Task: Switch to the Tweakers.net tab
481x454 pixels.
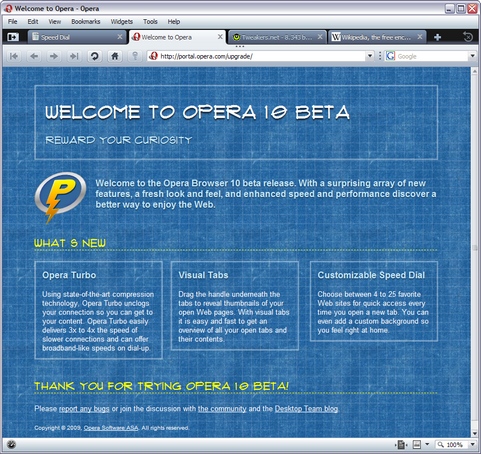Action: [277, 37]
